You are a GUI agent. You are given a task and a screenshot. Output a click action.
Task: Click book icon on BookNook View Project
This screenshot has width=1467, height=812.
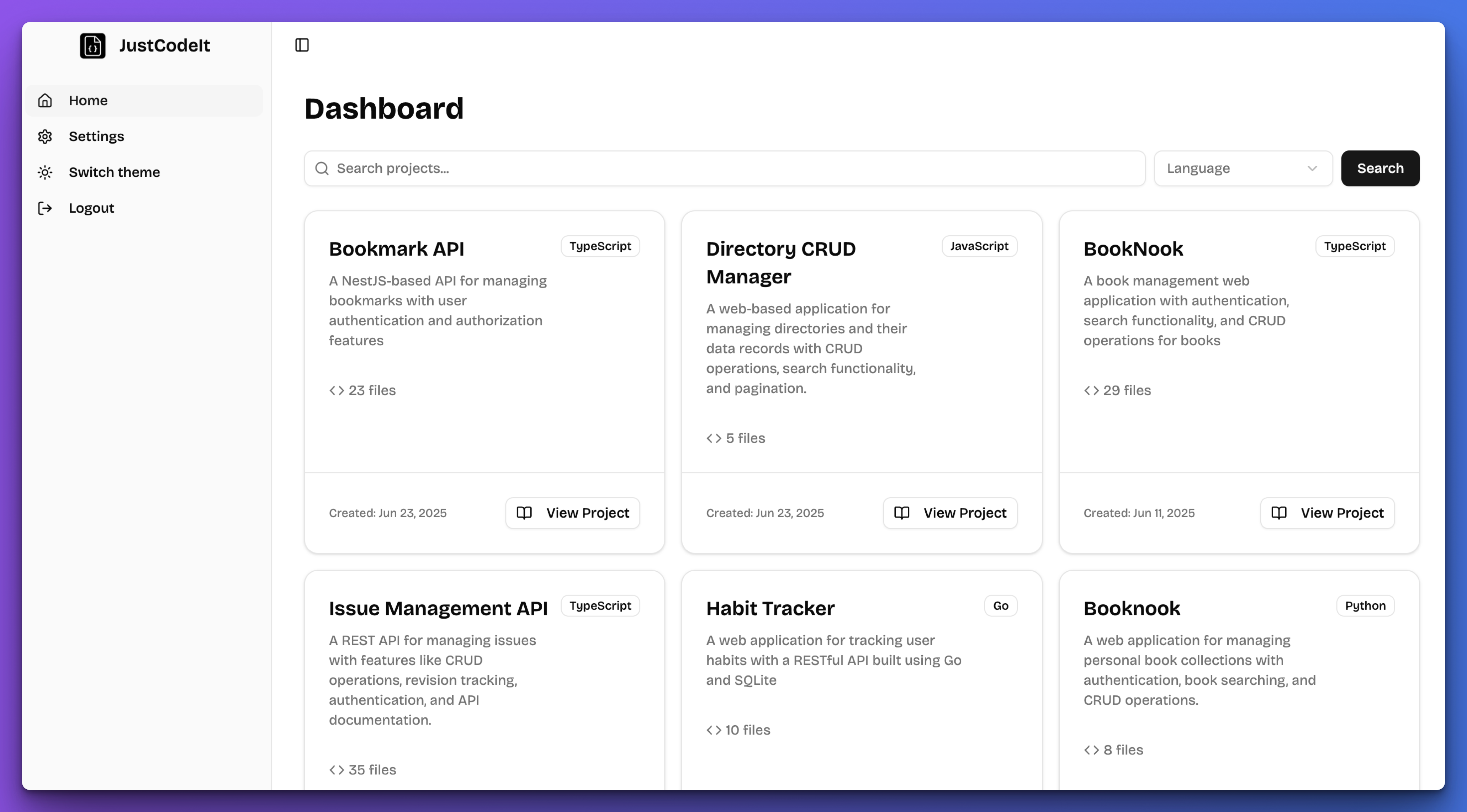tap(1278, 513)
